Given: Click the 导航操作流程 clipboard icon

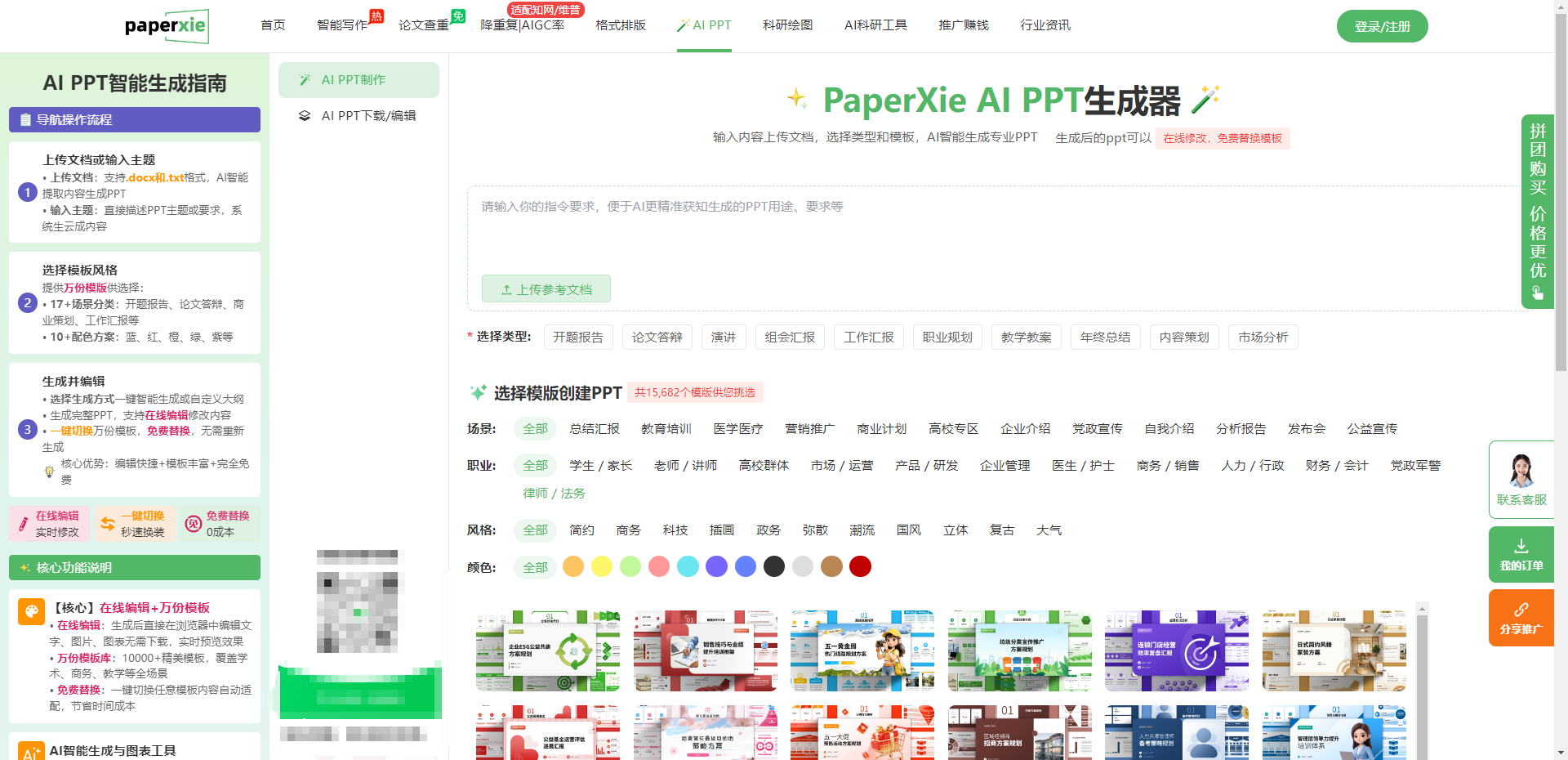Looking at the screenshot, I should [x=25, y=120].
